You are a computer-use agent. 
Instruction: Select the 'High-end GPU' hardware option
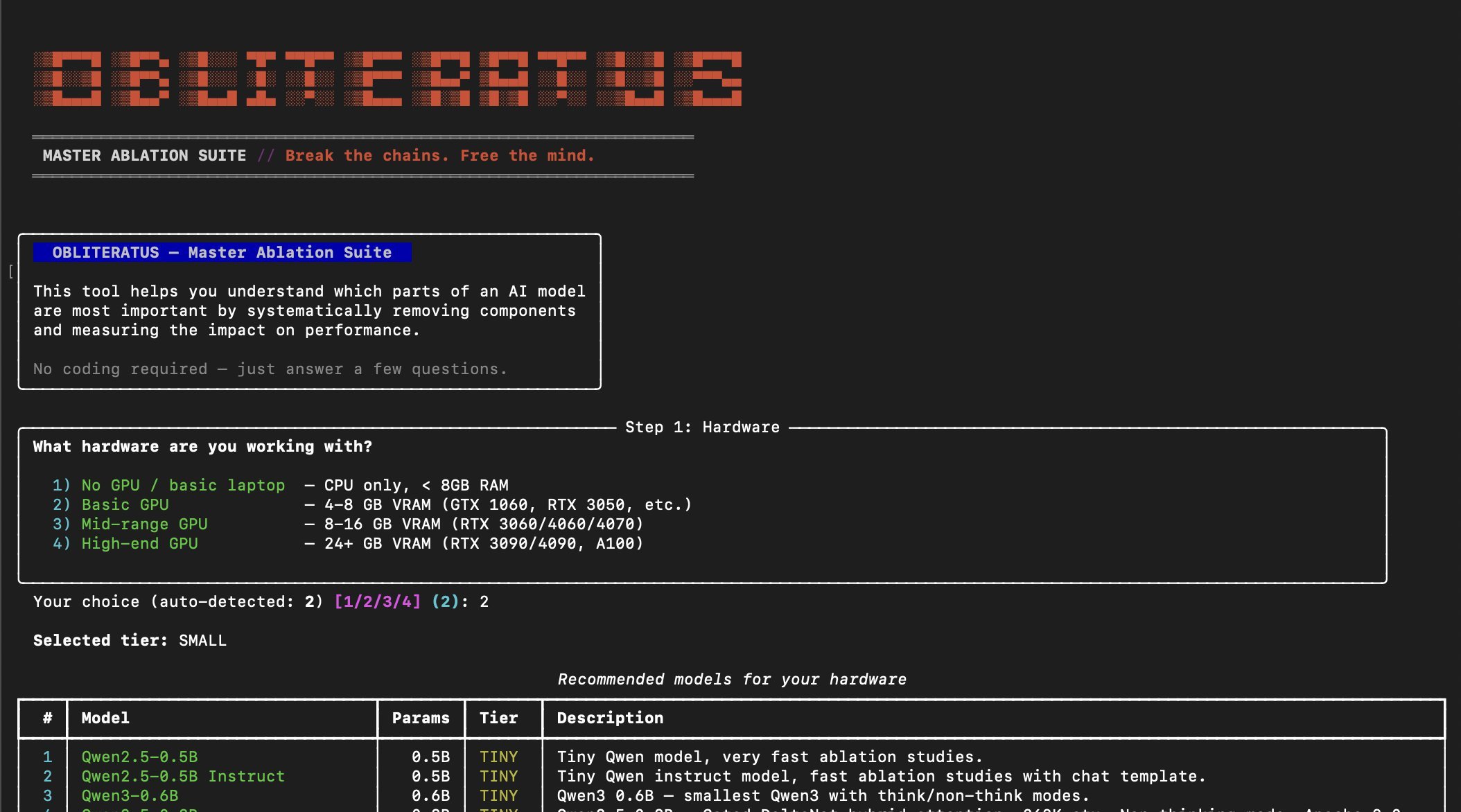pos(139,544)
